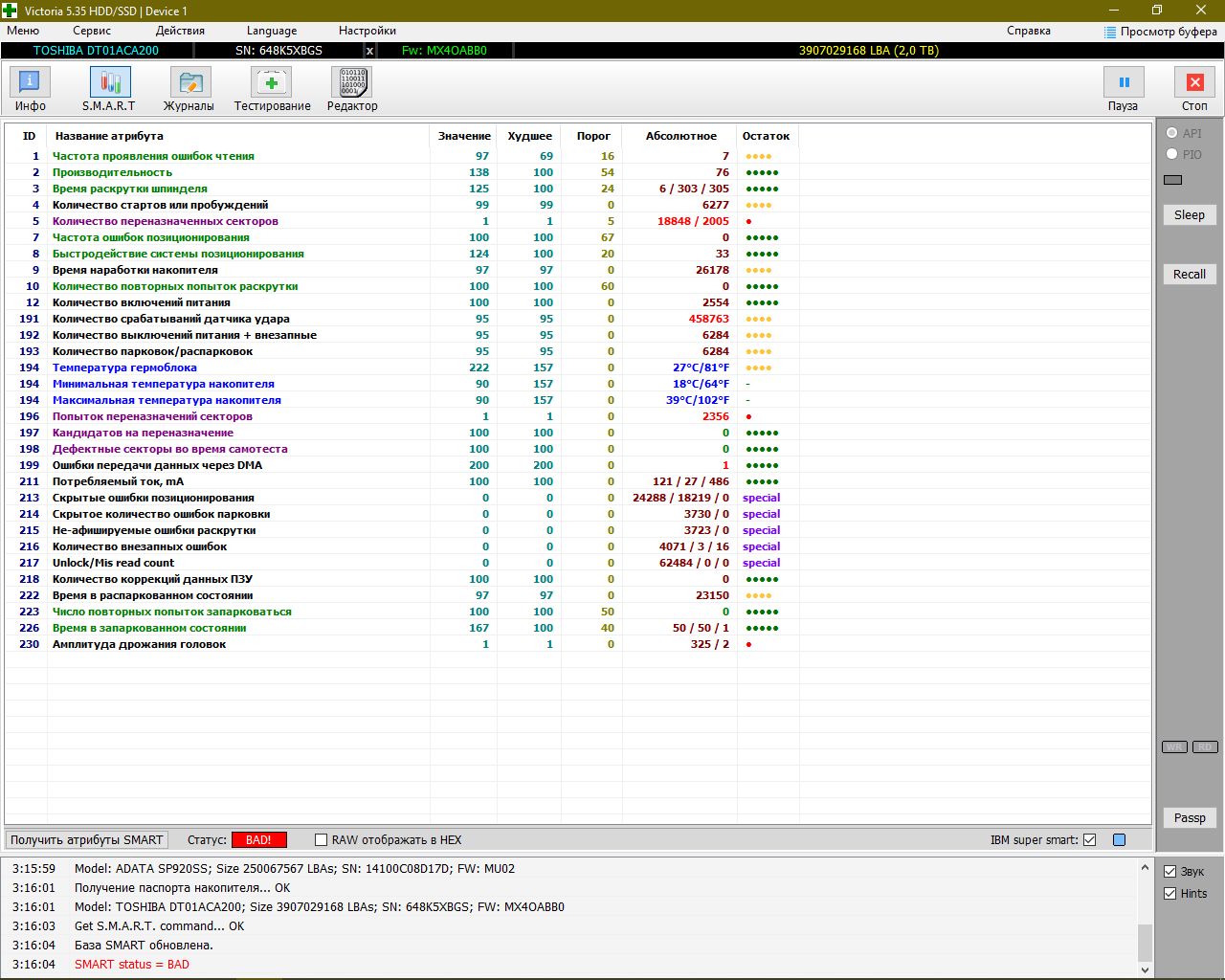Switch to the S.M.A.R.T view

pyautogui.click(x=109, y=90)
